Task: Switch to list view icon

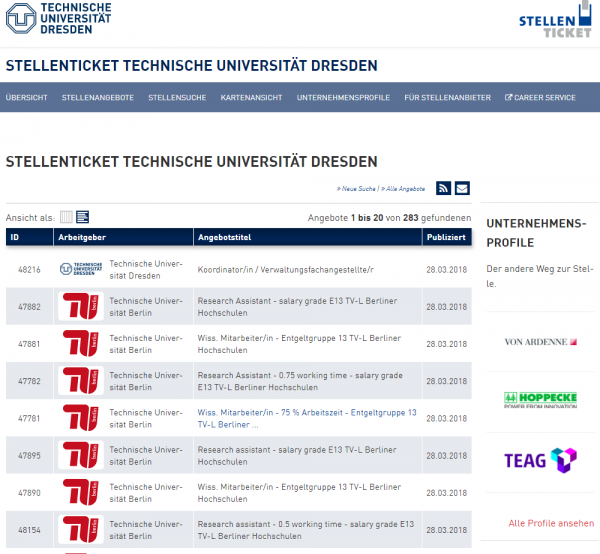Action: (82, 217)
